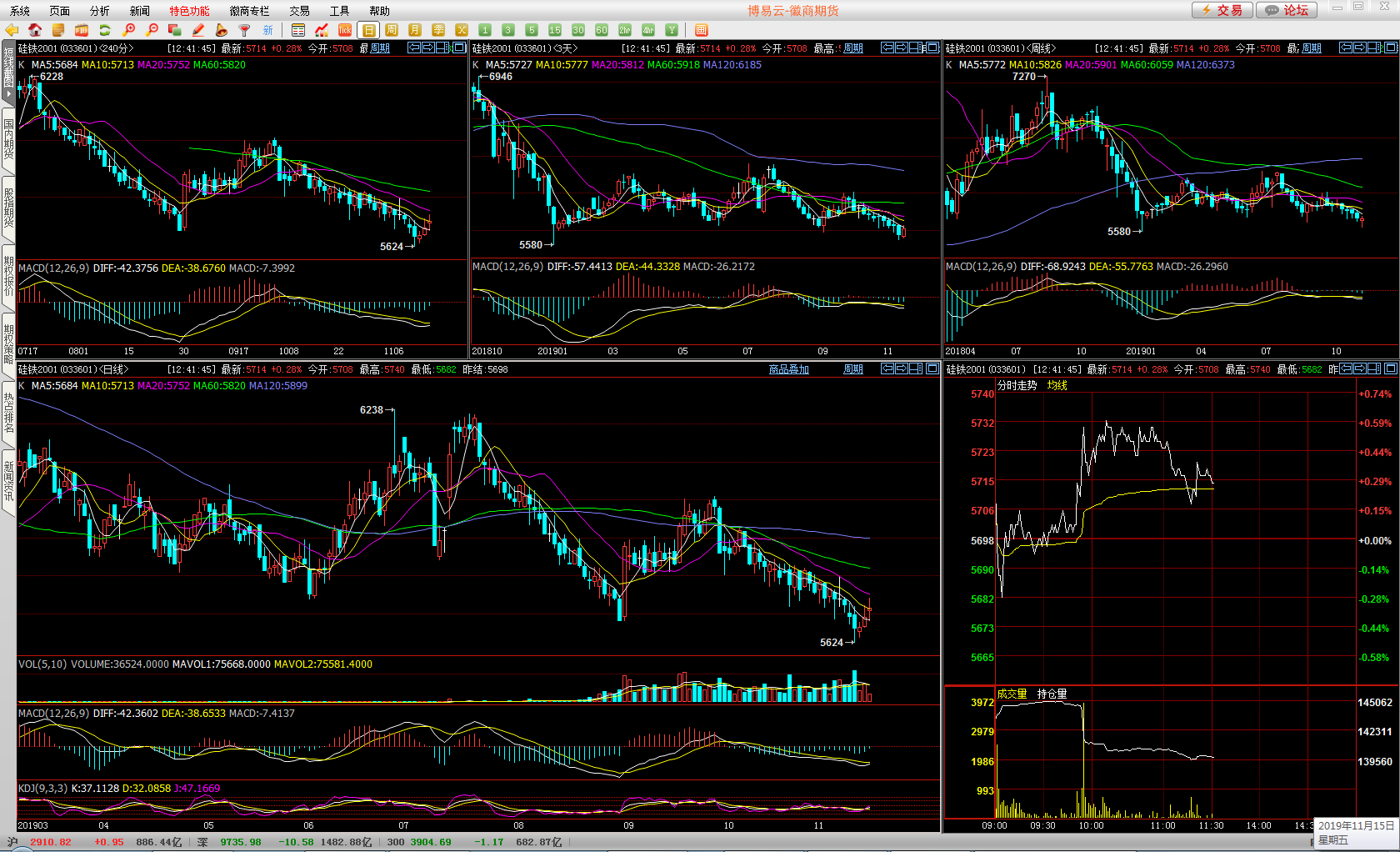Open the 分析 menu
Screen dimensions: 1400x852
[x=99, y=11]
